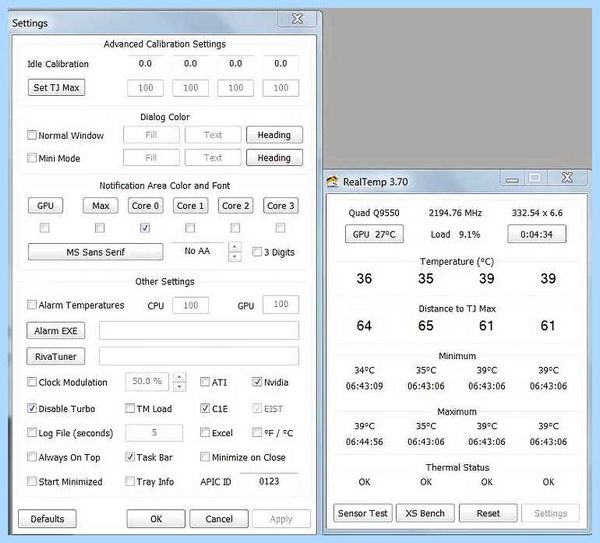Enable Clock Modulation checkbox
The height and width of the screenshot is (543, 600).
pyautogui.click(x=32, y=382)
